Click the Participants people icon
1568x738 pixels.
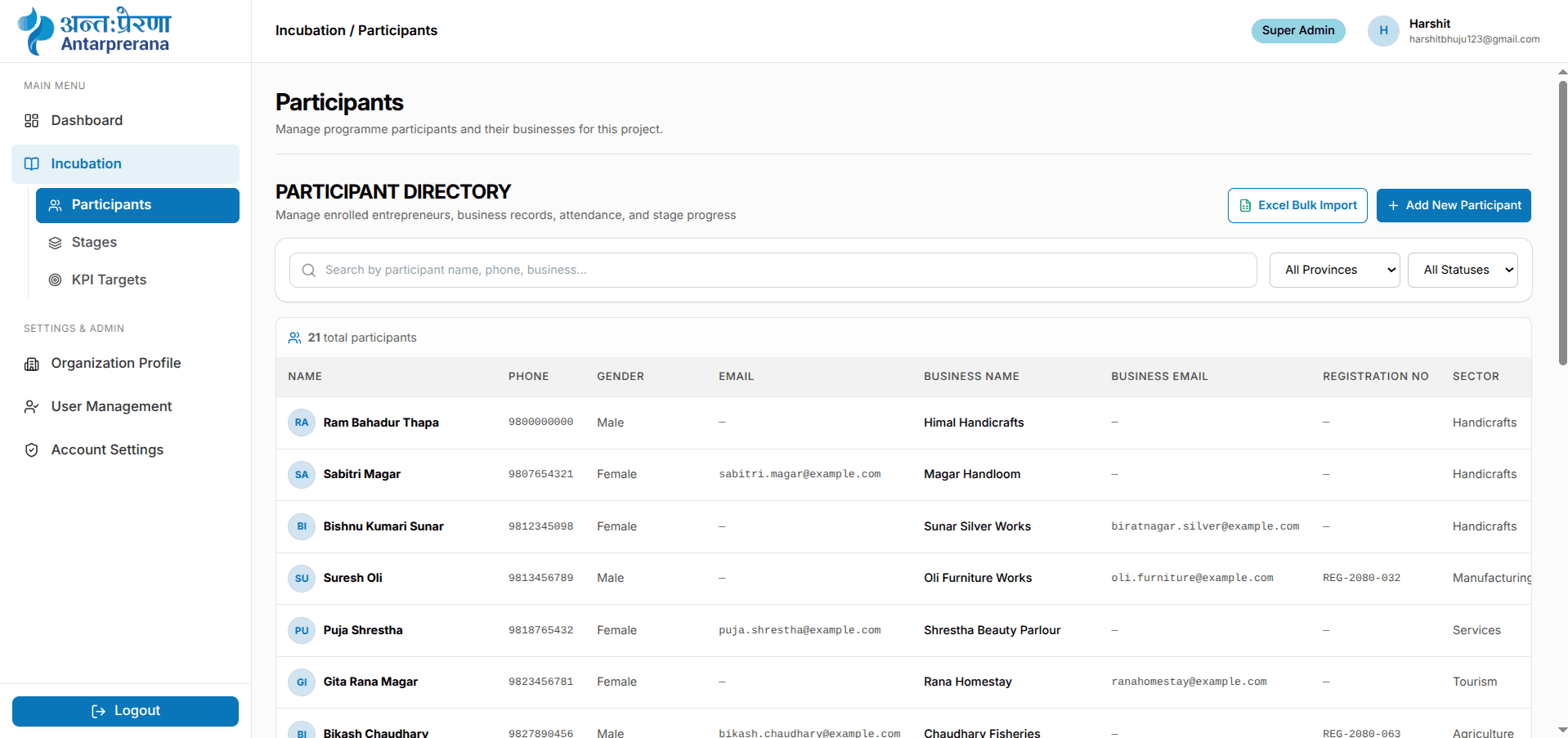tap(55, 205)
